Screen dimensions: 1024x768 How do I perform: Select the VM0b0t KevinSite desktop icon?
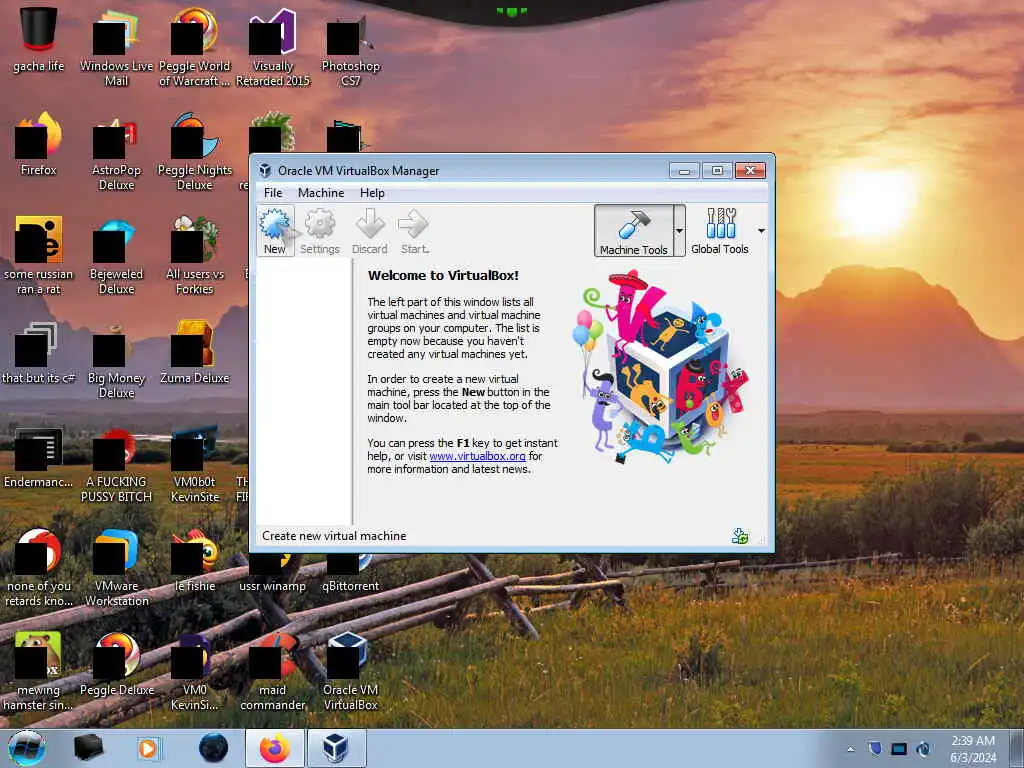195,464
